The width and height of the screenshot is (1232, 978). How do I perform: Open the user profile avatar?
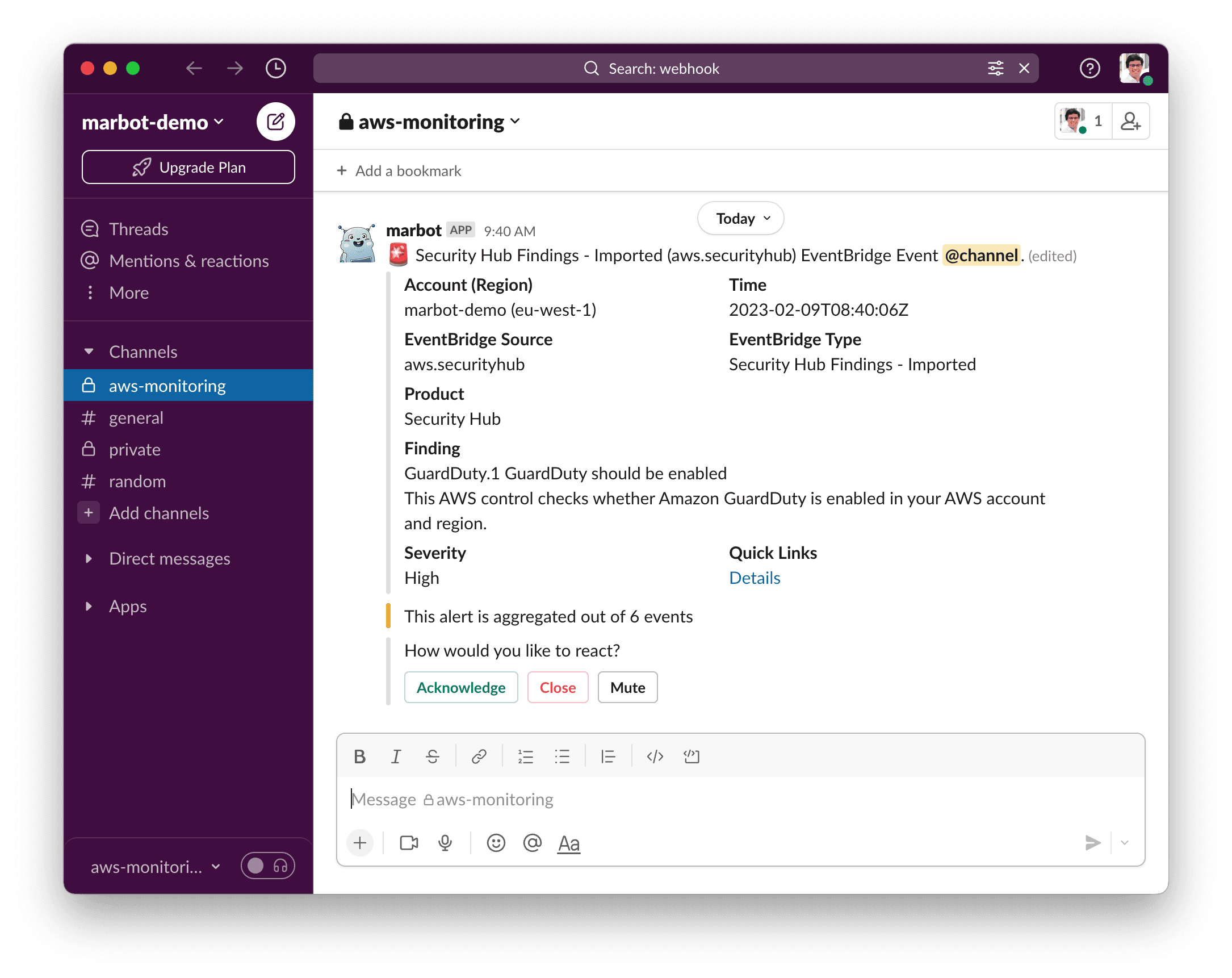click(x=1134, y=69)
